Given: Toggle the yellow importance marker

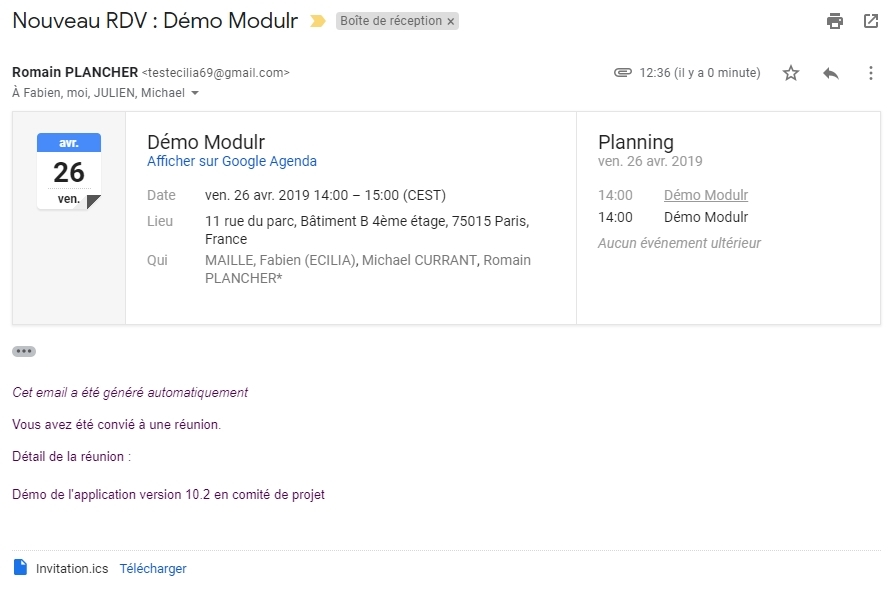Looking at the screenshot, I should (x=318, y=21).
